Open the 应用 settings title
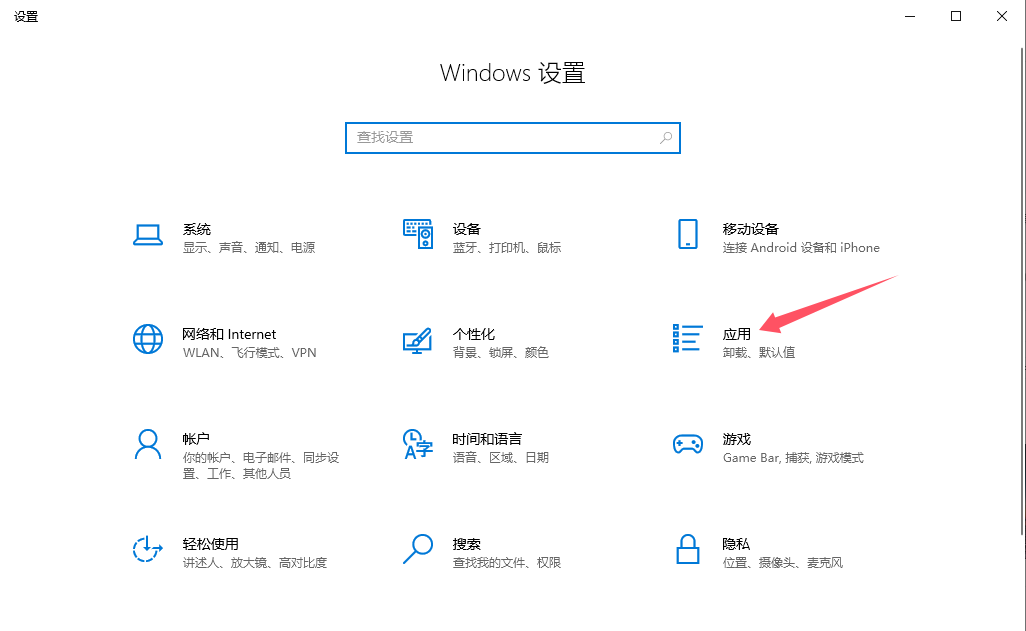The height and width of the screenshot is (631, 1026). [x=737, y=334]
